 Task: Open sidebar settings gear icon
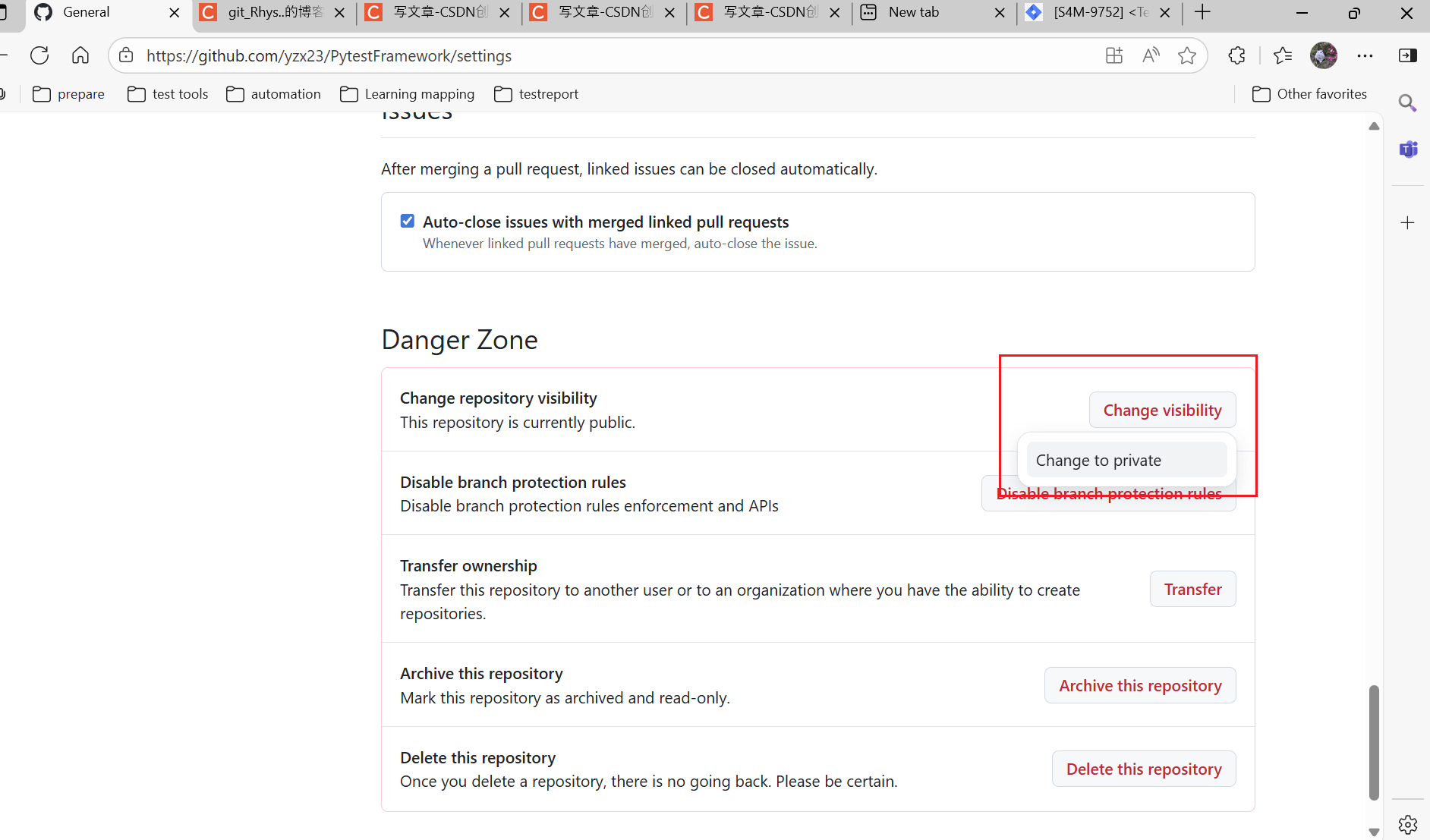pyautogui.click(x=1408, y=824)
